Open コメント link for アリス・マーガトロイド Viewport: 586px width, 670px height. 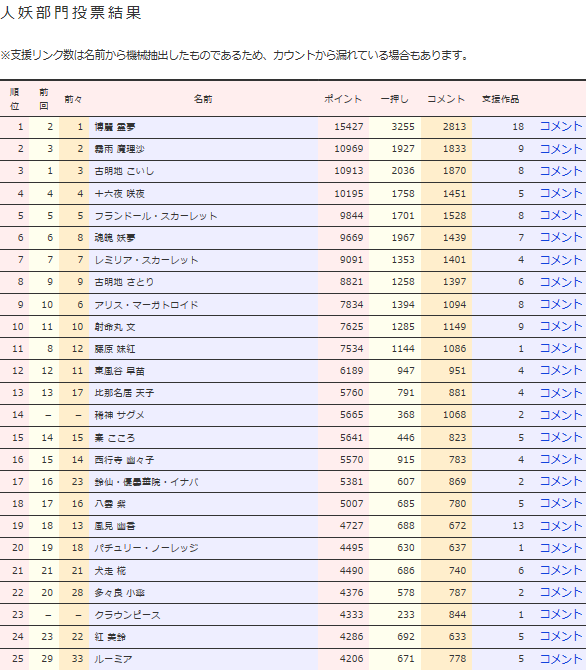tap(561, 304)
